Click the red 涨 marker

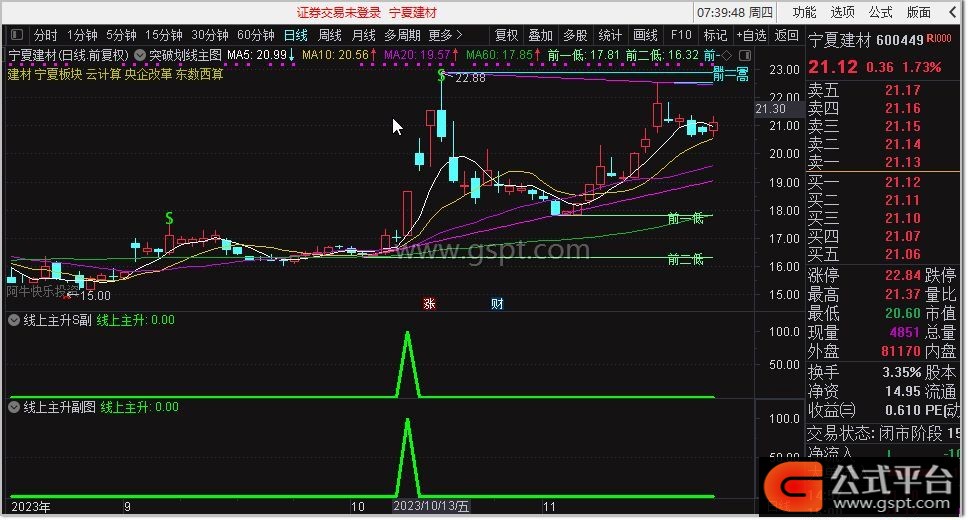pyautogui.click(x=429, y=304)
